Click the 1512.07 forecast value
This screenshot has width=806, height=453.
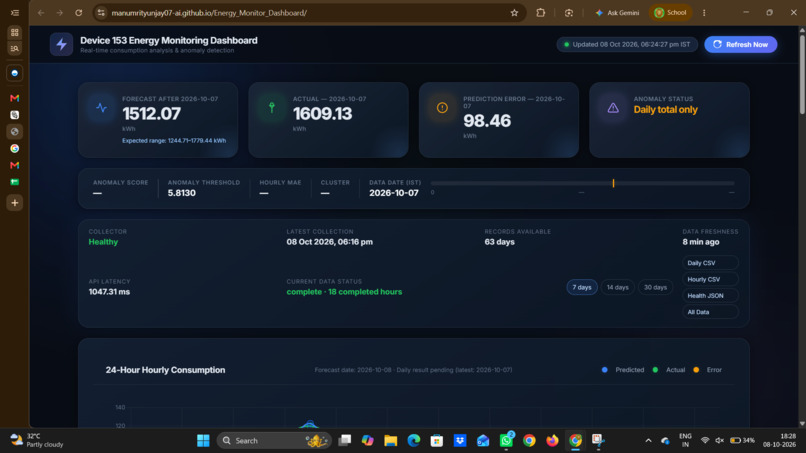pos(152,114)
